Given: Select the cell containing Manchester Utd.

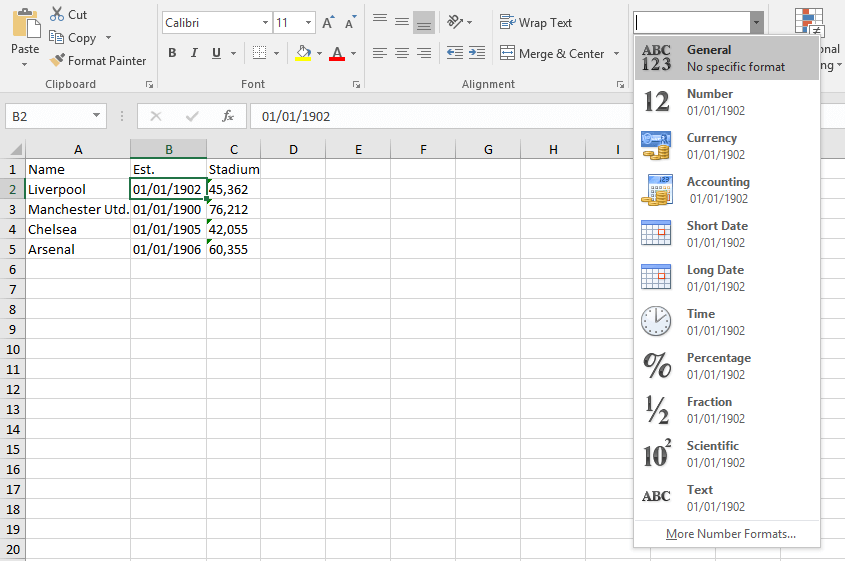Looking at the screenshot, I should pyautogui.click(x=78, y=209).
